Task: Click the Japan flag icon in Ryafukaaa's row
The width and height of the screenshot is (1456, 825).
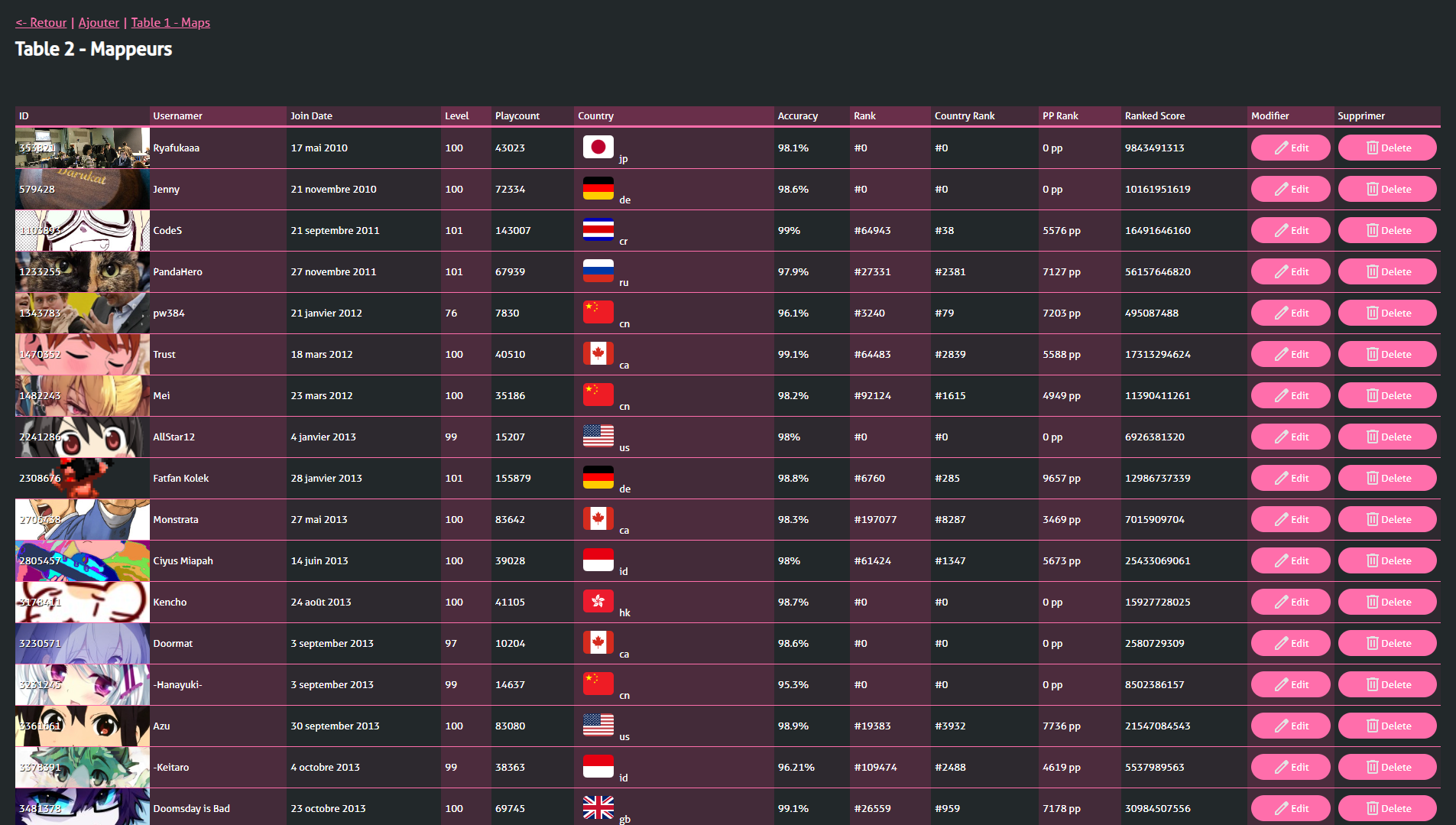Action: 598,147
